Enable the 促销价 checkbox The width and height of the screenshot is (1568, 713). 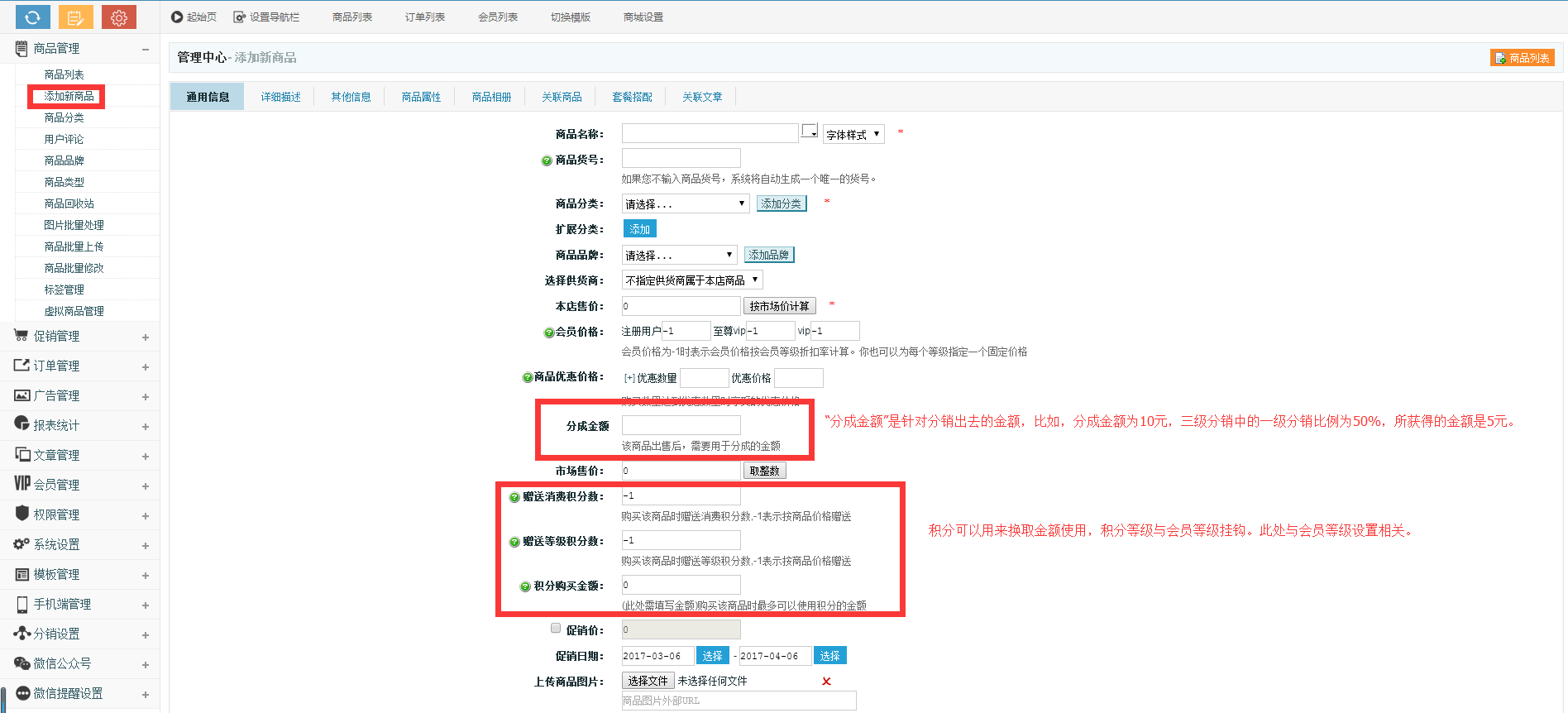click(556, 628)
